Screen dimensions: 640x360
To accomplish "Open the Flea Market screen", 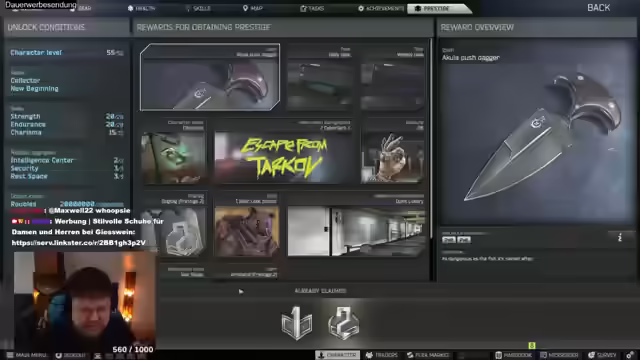I will pos(428,355).
